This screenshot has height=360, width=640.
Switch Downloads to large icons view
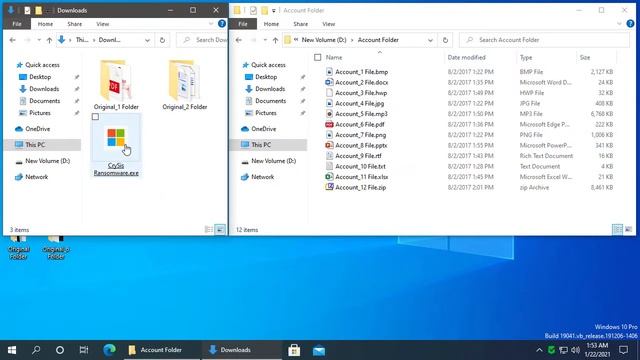(x=220, y=229)
